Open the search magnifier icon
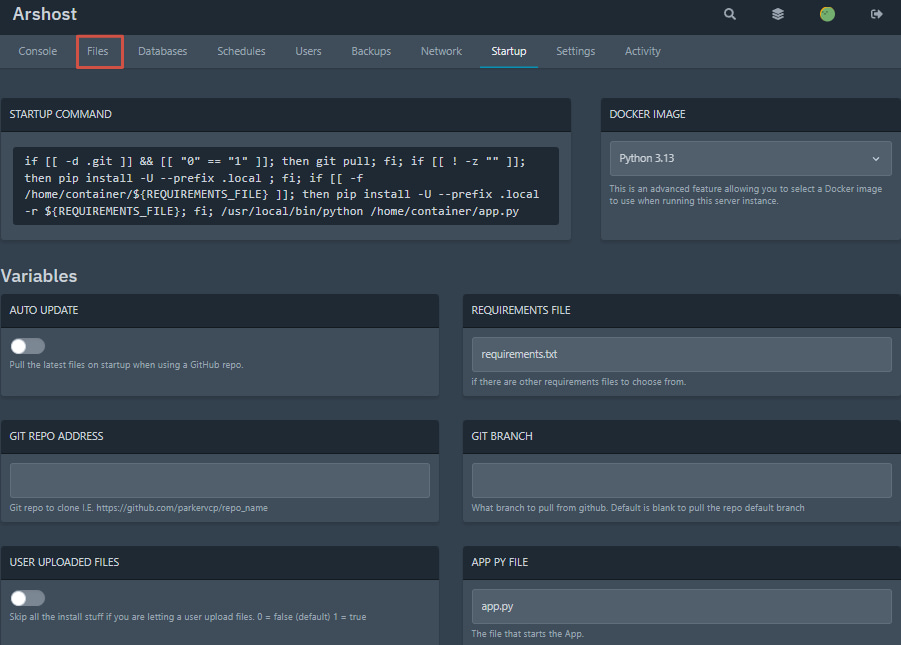901x645 pixels. 729,14
